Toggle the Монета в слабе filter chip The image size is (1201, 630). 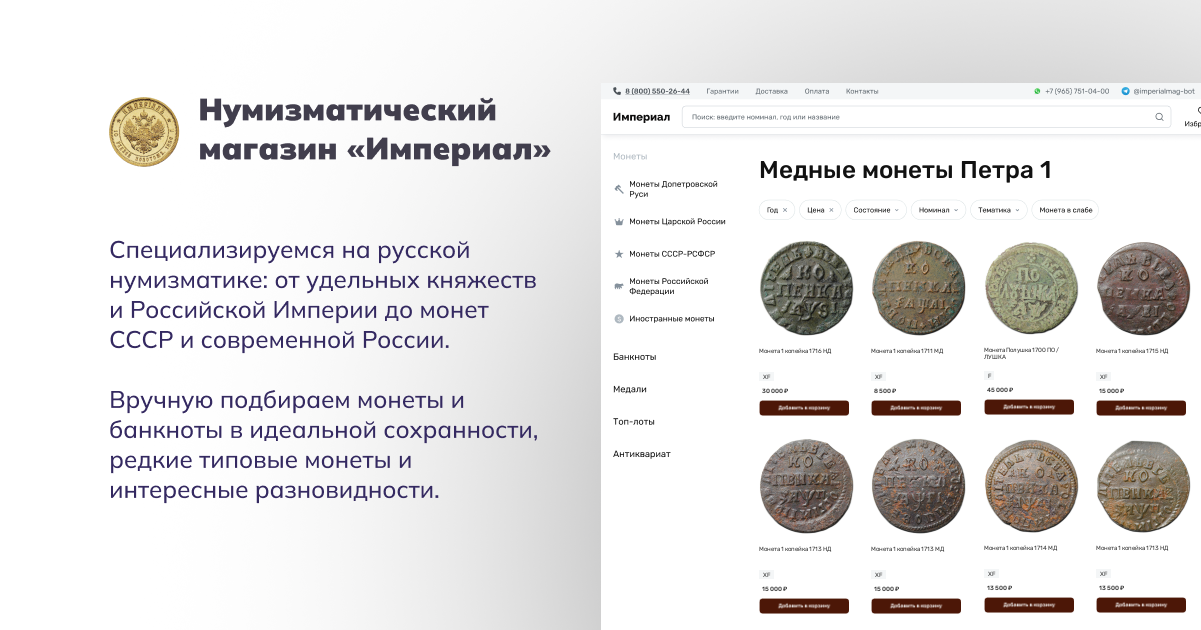point(1065,210)
